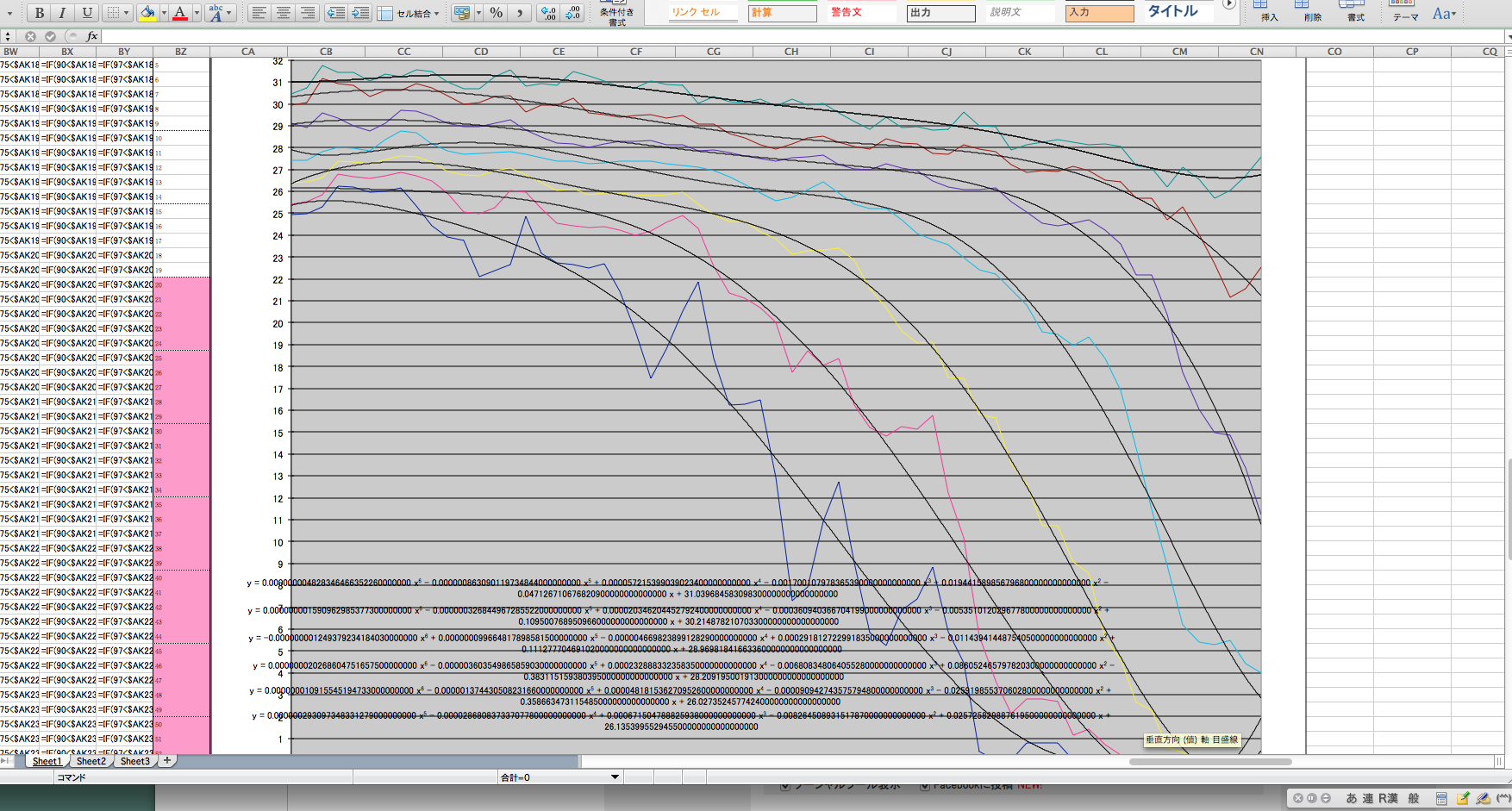This screenshot has width=1512, height=811.
Task: Toggle italic formatting
Action: point(63,13)
